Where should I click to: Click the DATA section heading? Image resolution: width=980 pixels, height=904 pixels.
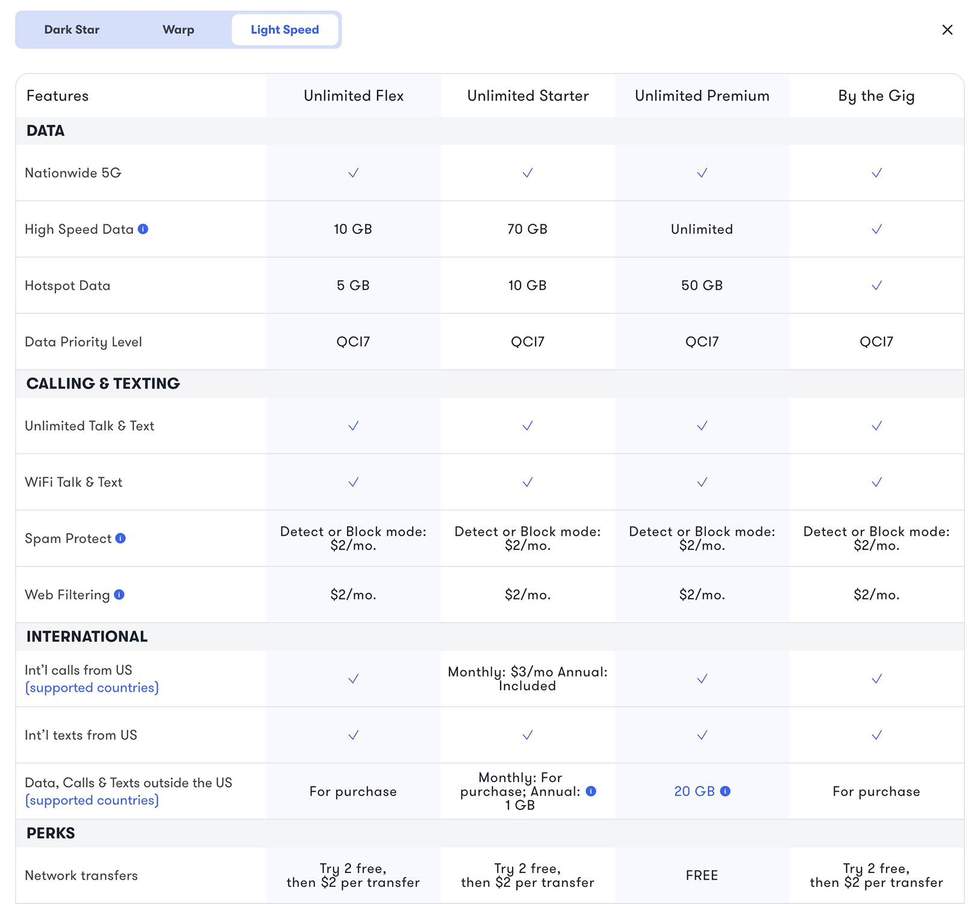(x=45, y=131)
